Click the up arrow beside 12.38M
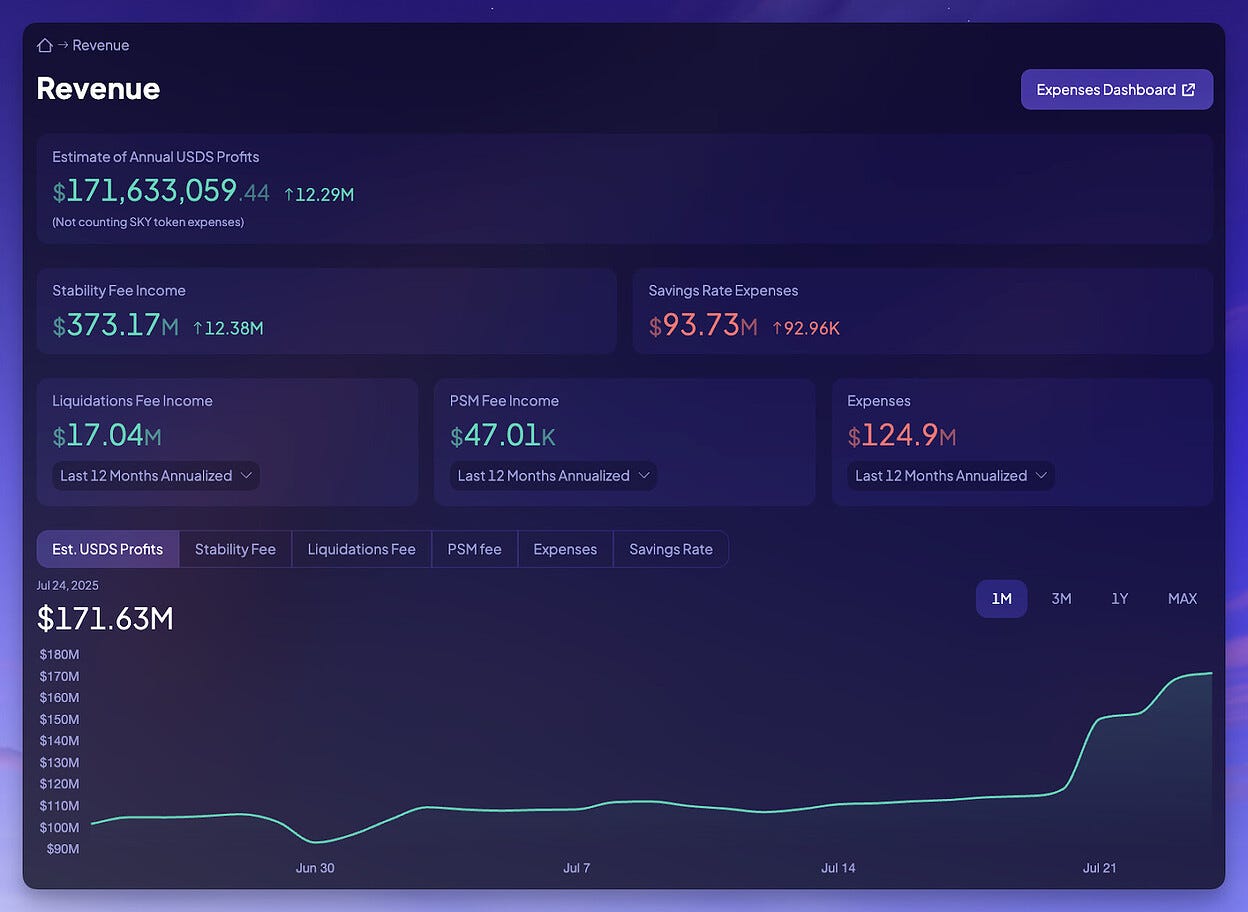Image resolution: width=1248 pixels, height=912 pixels. 198,328
